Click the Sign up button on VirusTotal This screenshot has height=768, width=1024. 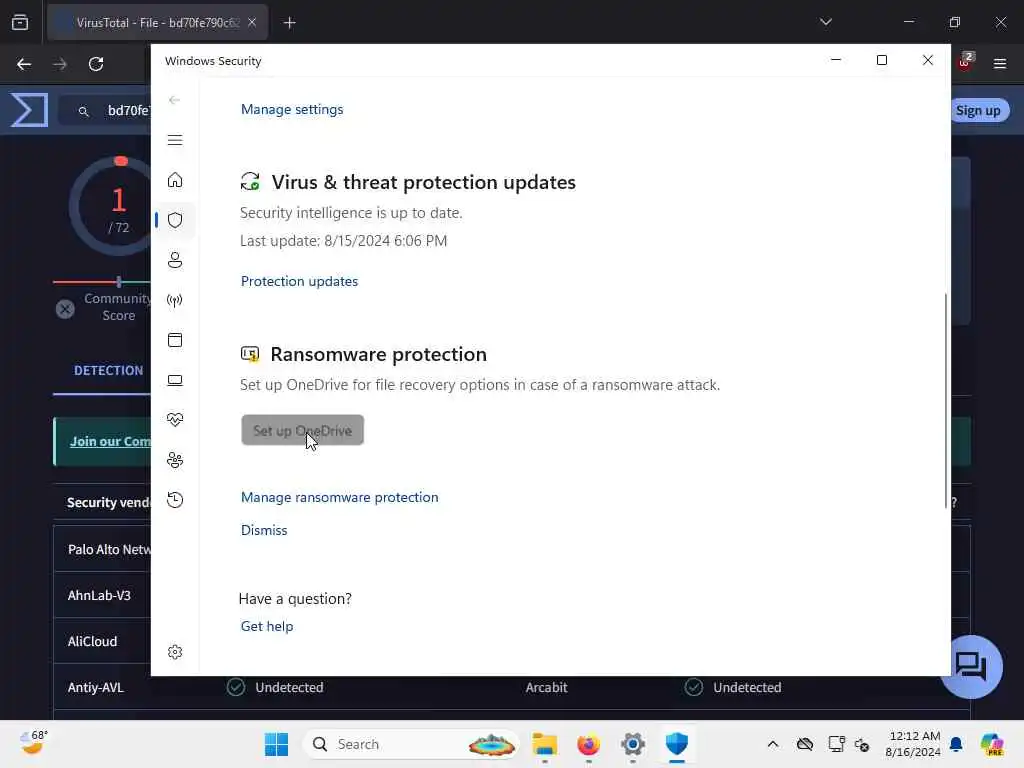pyautogui.click(x=978, y=110)
